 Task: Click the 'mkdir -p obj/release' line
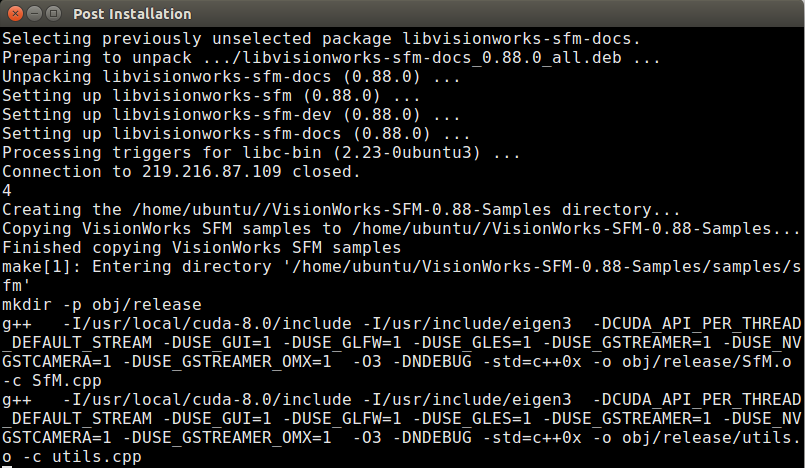tap(102, 304)
